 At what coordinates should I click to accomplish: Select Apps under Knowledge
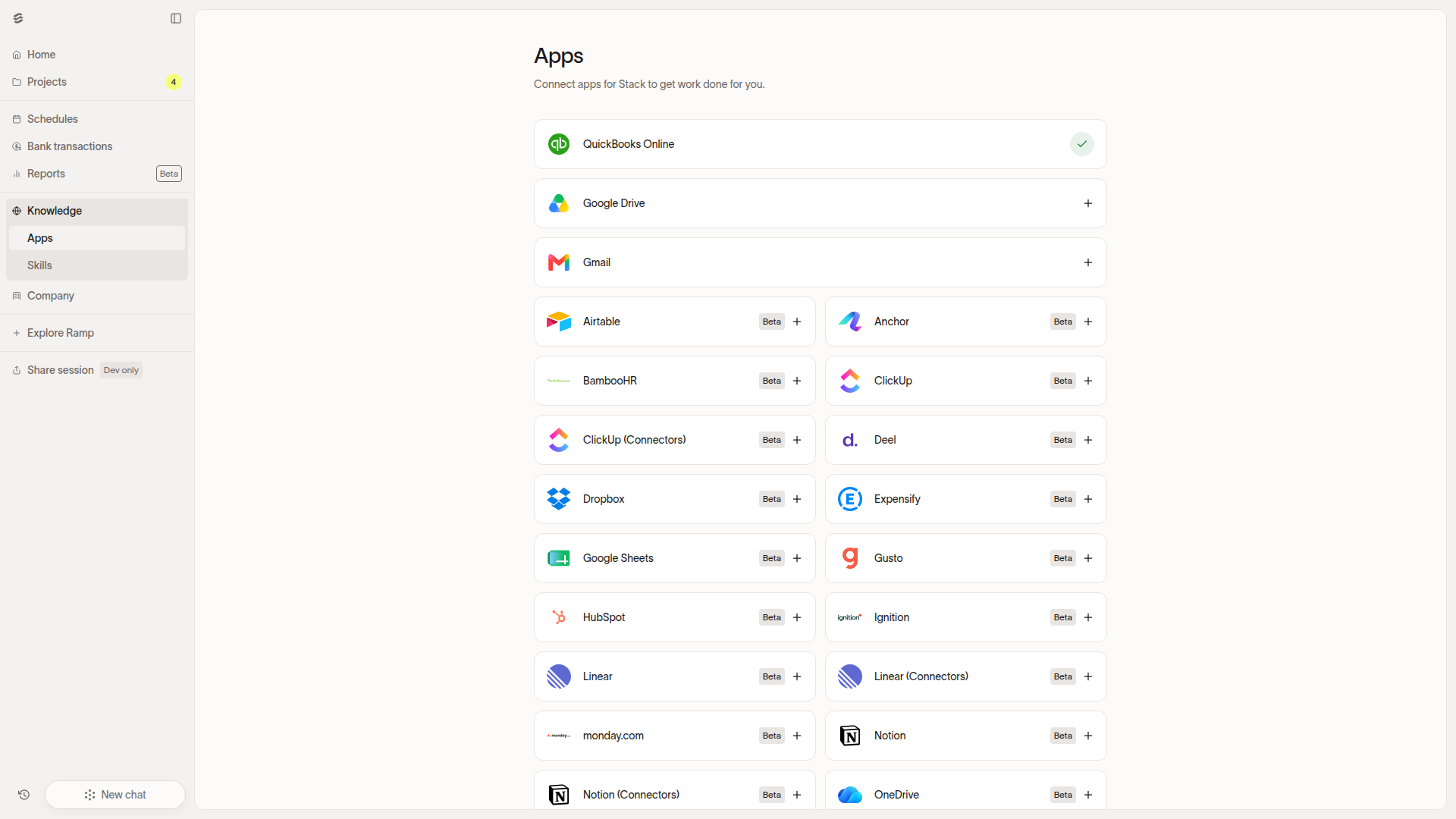(x=97, y=238)
